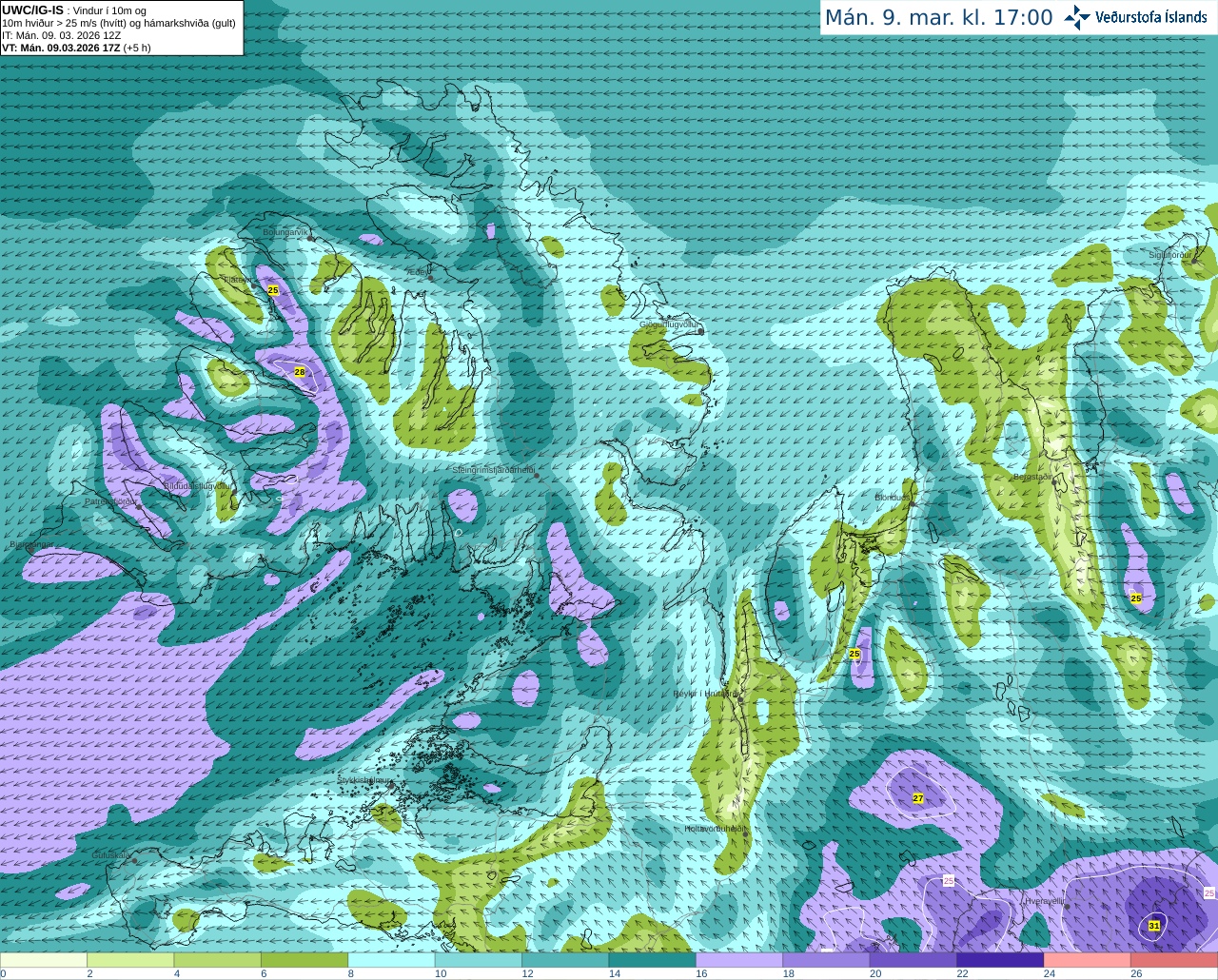Click the VT: Mán. 09.03.2026 17Z (+5 h) line
The width and height of the screenshot is (1218, 980).
tap(76, 48)
